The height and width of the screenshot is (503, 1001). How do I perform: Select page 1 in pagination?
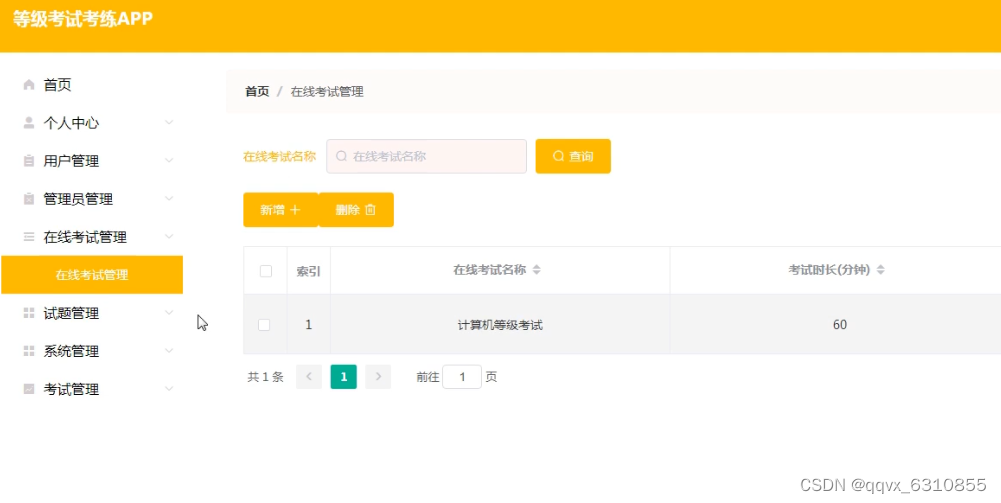343,377
